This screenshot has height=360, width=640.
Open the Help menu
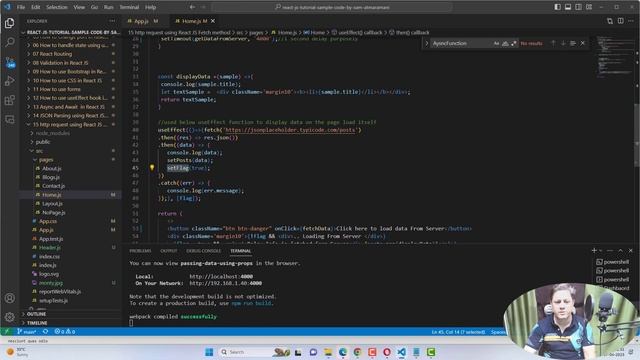point(151,7)
